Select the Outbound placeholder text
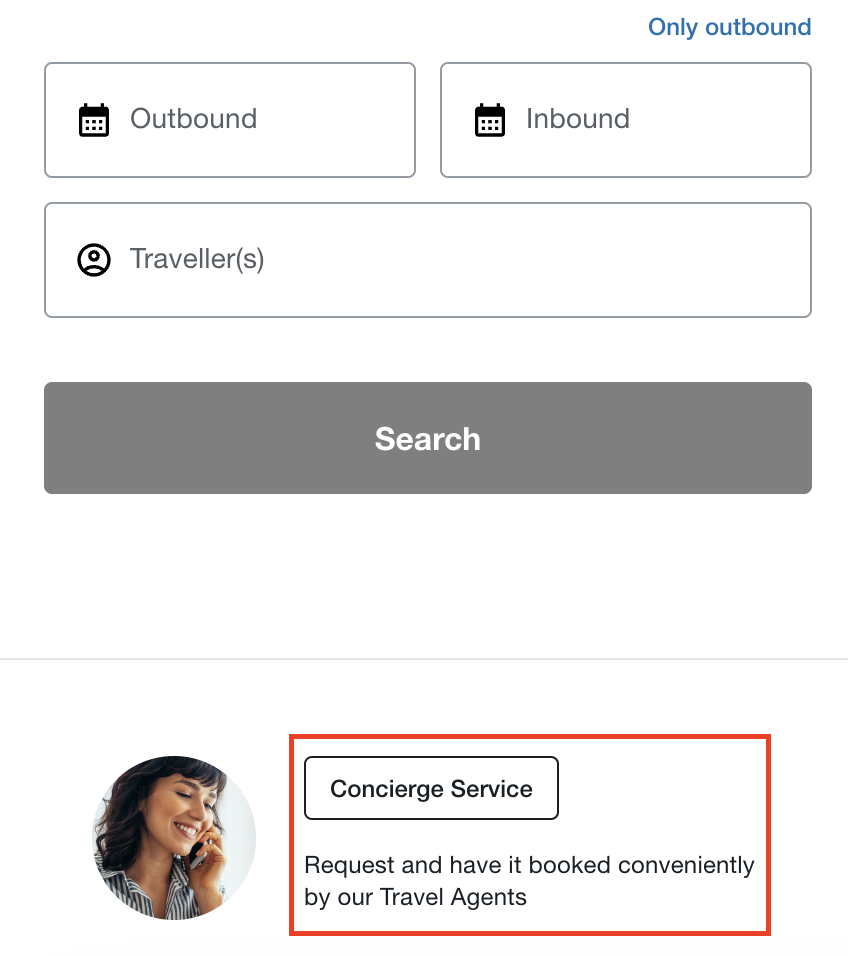Viewport: 848px width, 956px height. click(x=193, y=119)
